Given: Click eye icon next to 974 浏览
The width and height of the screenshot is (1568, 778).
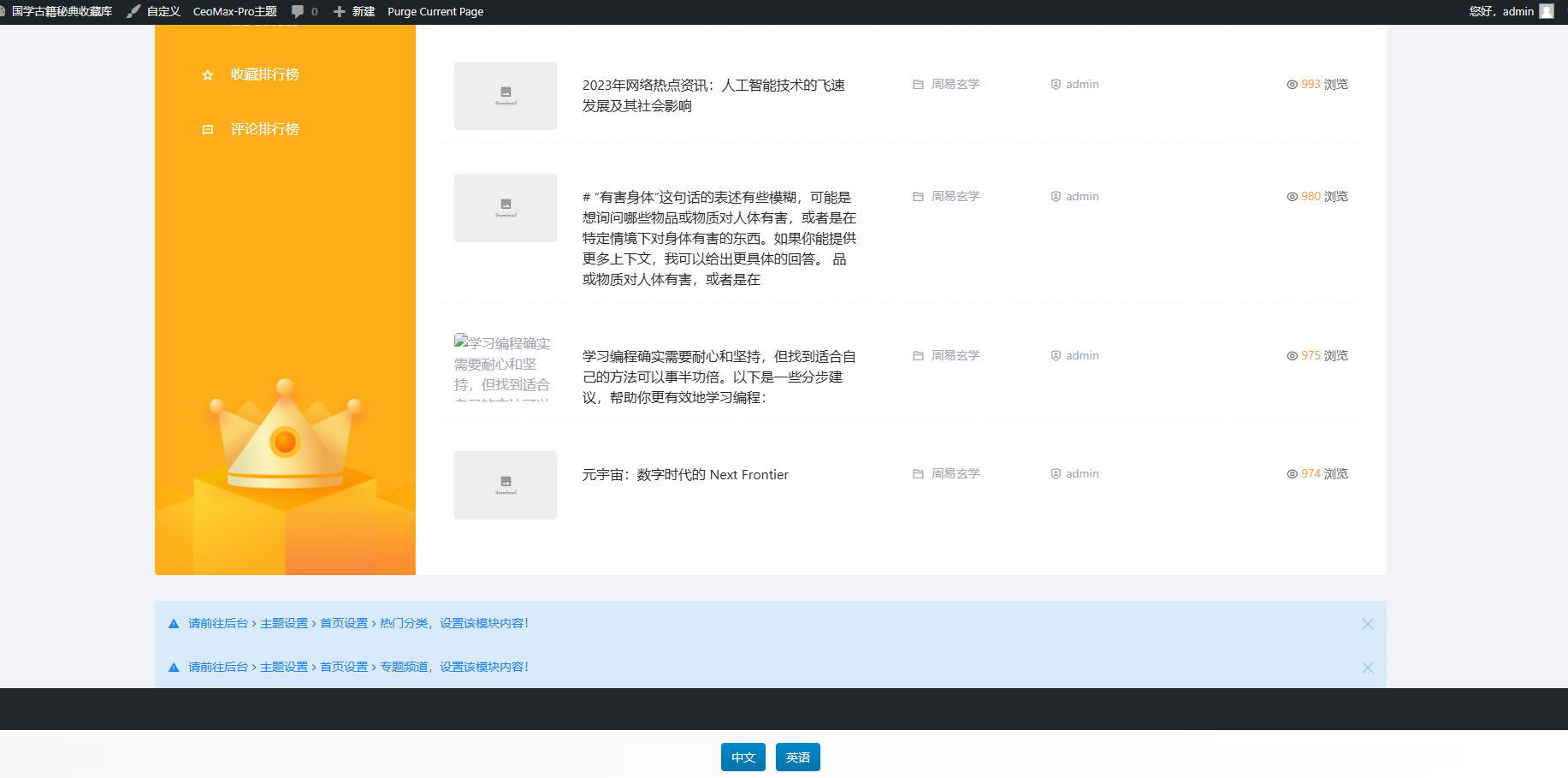Looking at the screenshot, I should (1292, 474).
